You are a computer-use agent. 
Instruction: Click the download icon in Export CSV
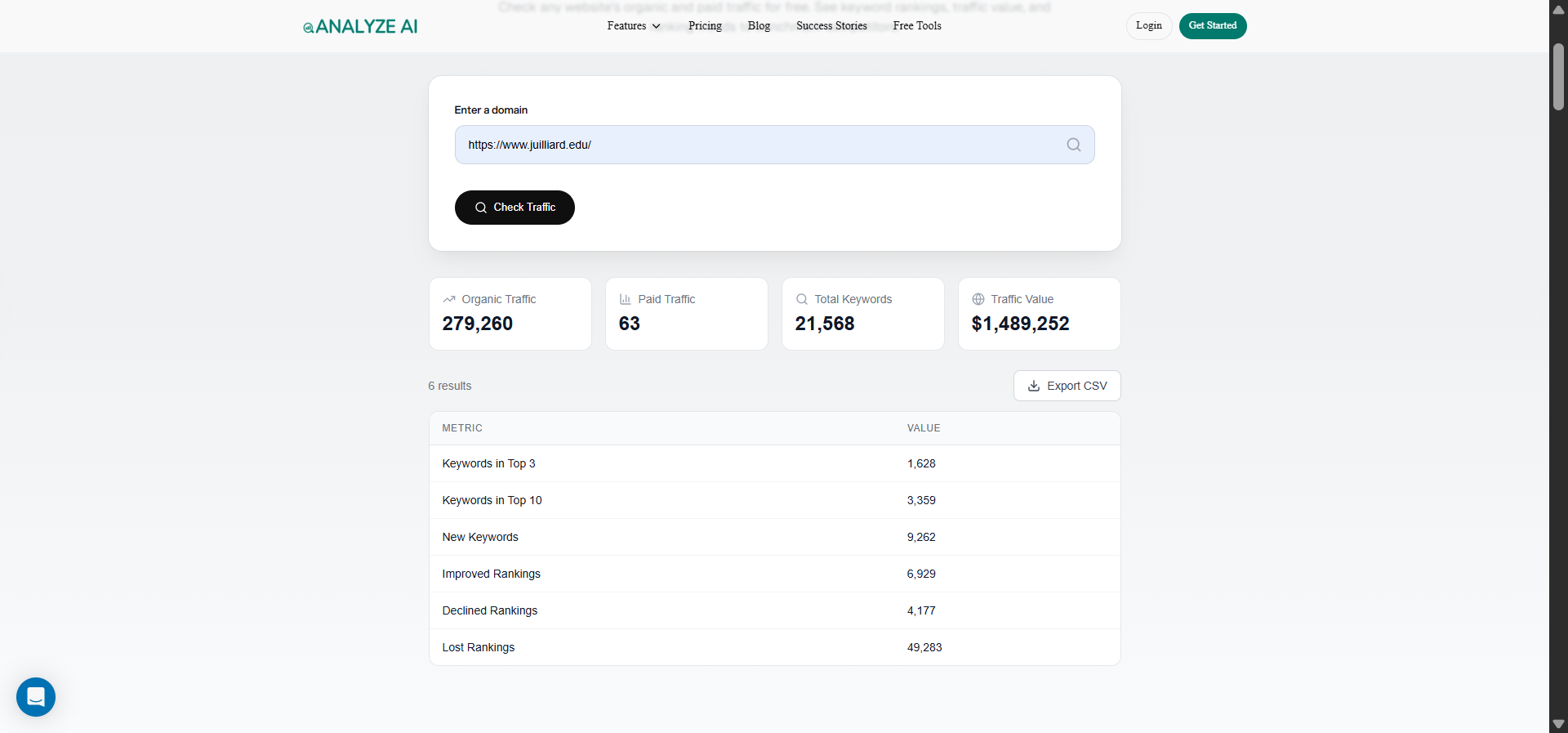tap(1034, 386)
